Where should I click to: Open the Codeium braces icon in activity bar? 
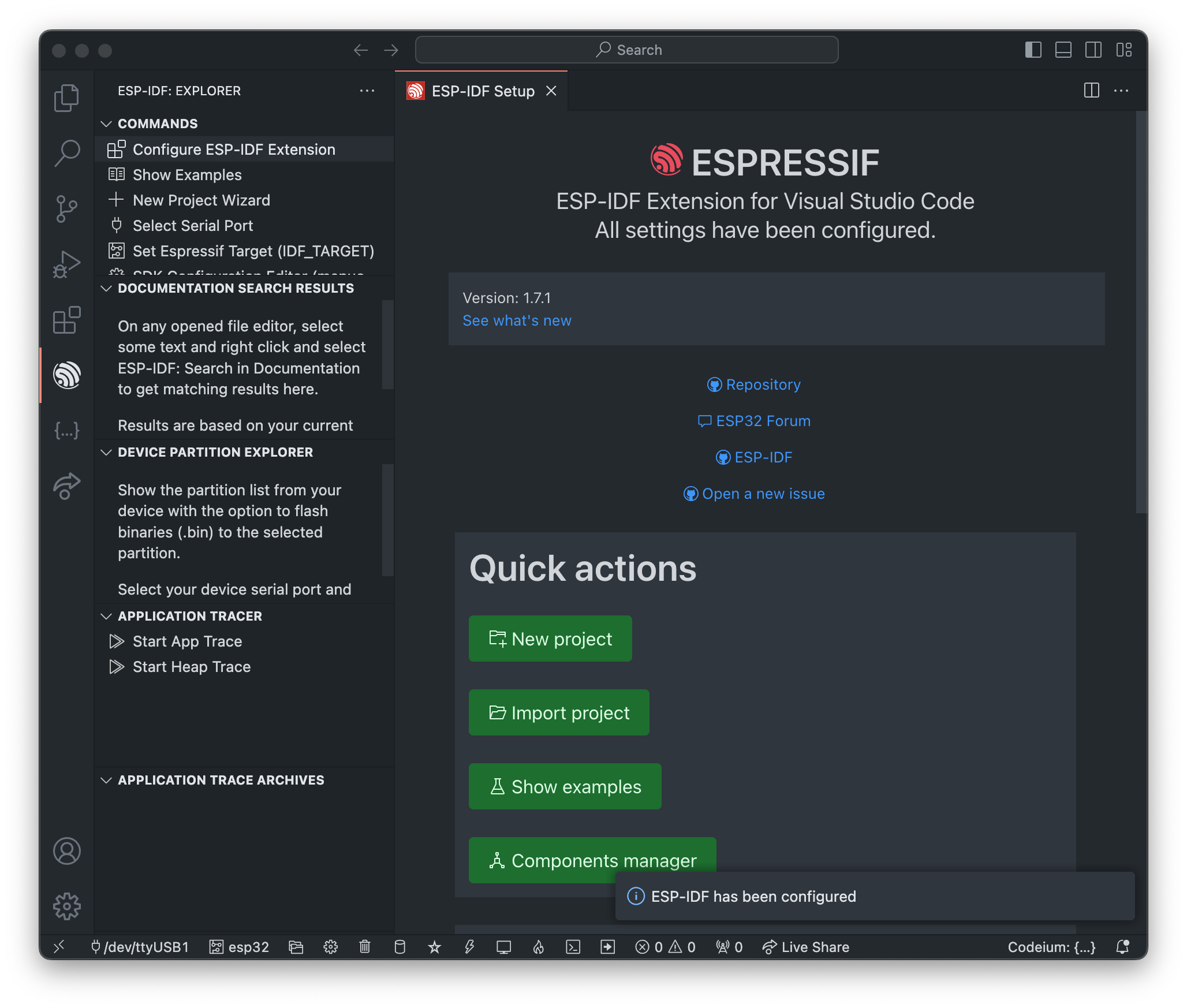pyautogui.click(x=67, y=431)
